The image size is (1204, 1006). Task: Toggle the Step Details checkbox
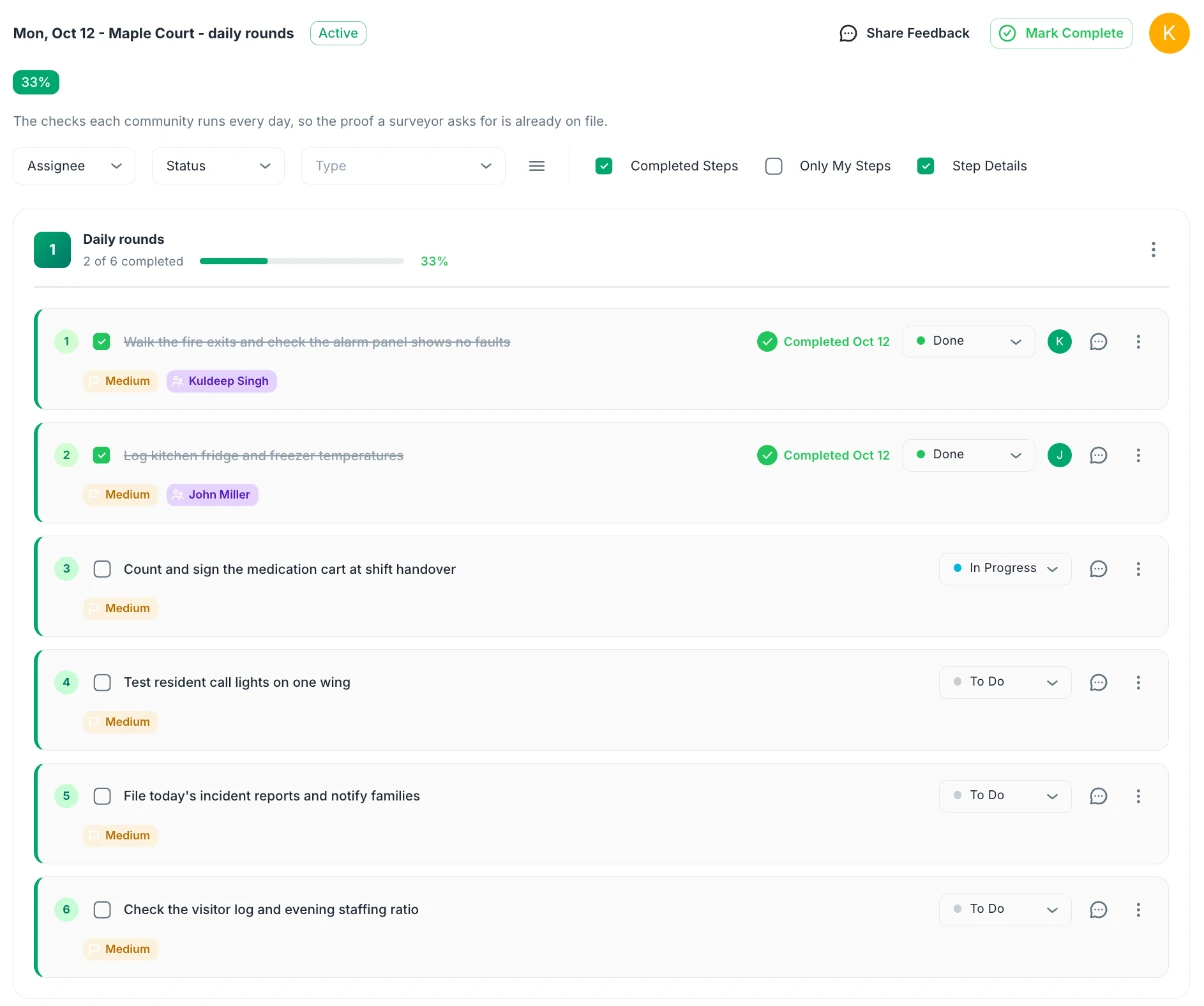click(x=926, y=166)
